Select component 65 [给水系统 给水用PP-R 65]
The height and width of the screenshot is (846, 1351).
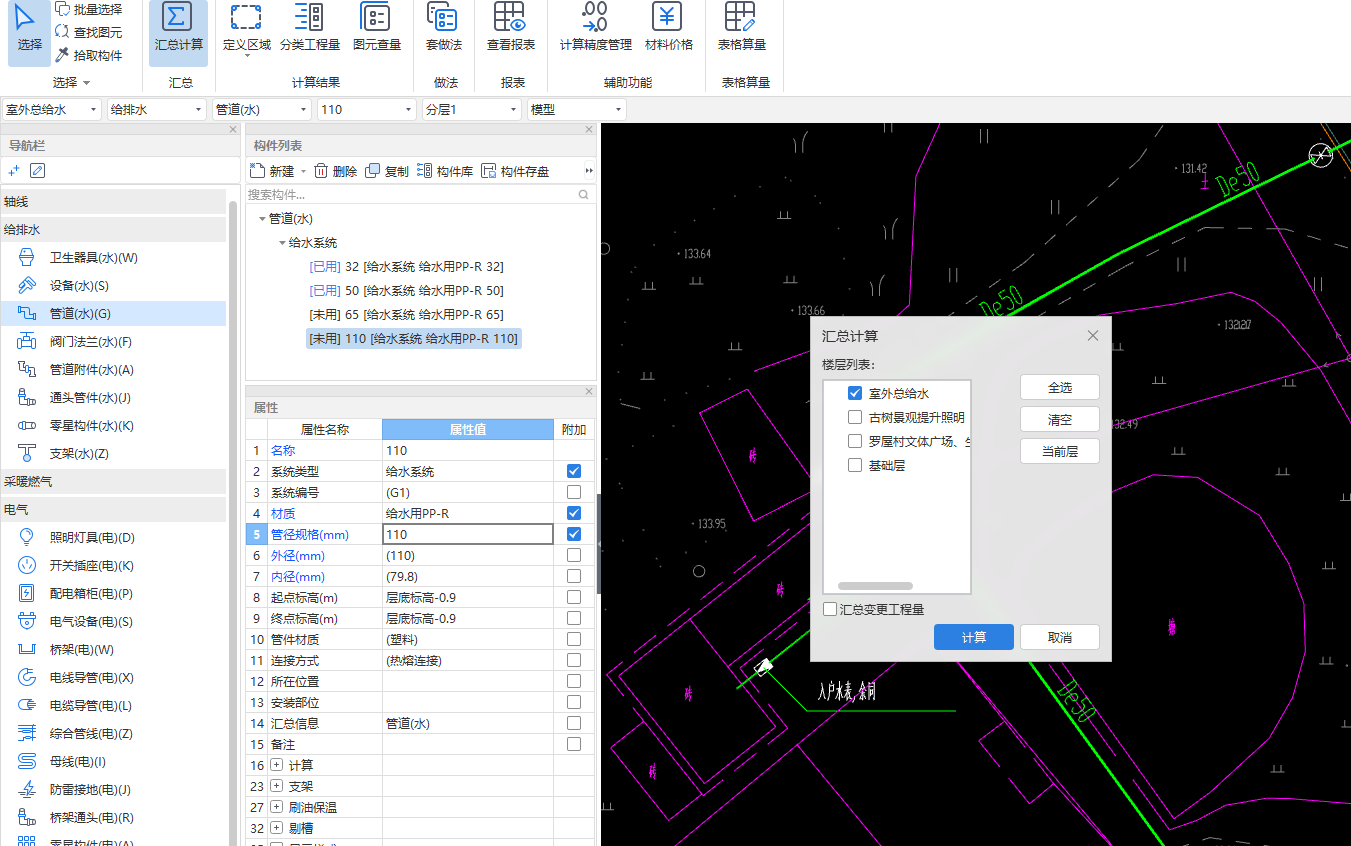(407, 315)
